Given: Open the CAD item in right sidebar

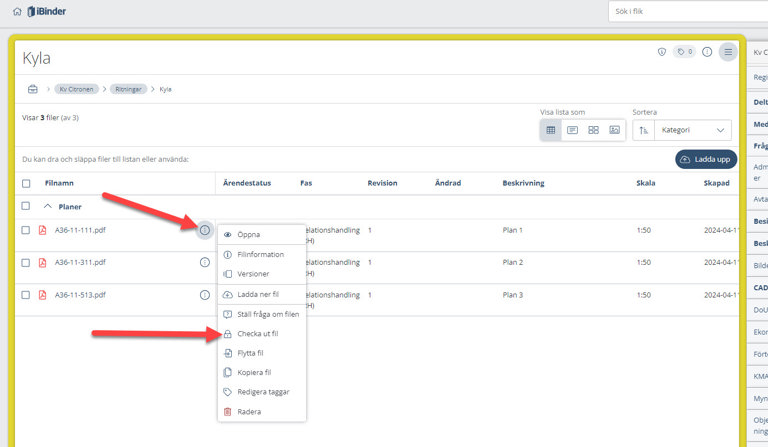Looking at the screenshot, I should pyautogui.click(x=759, y=288).
